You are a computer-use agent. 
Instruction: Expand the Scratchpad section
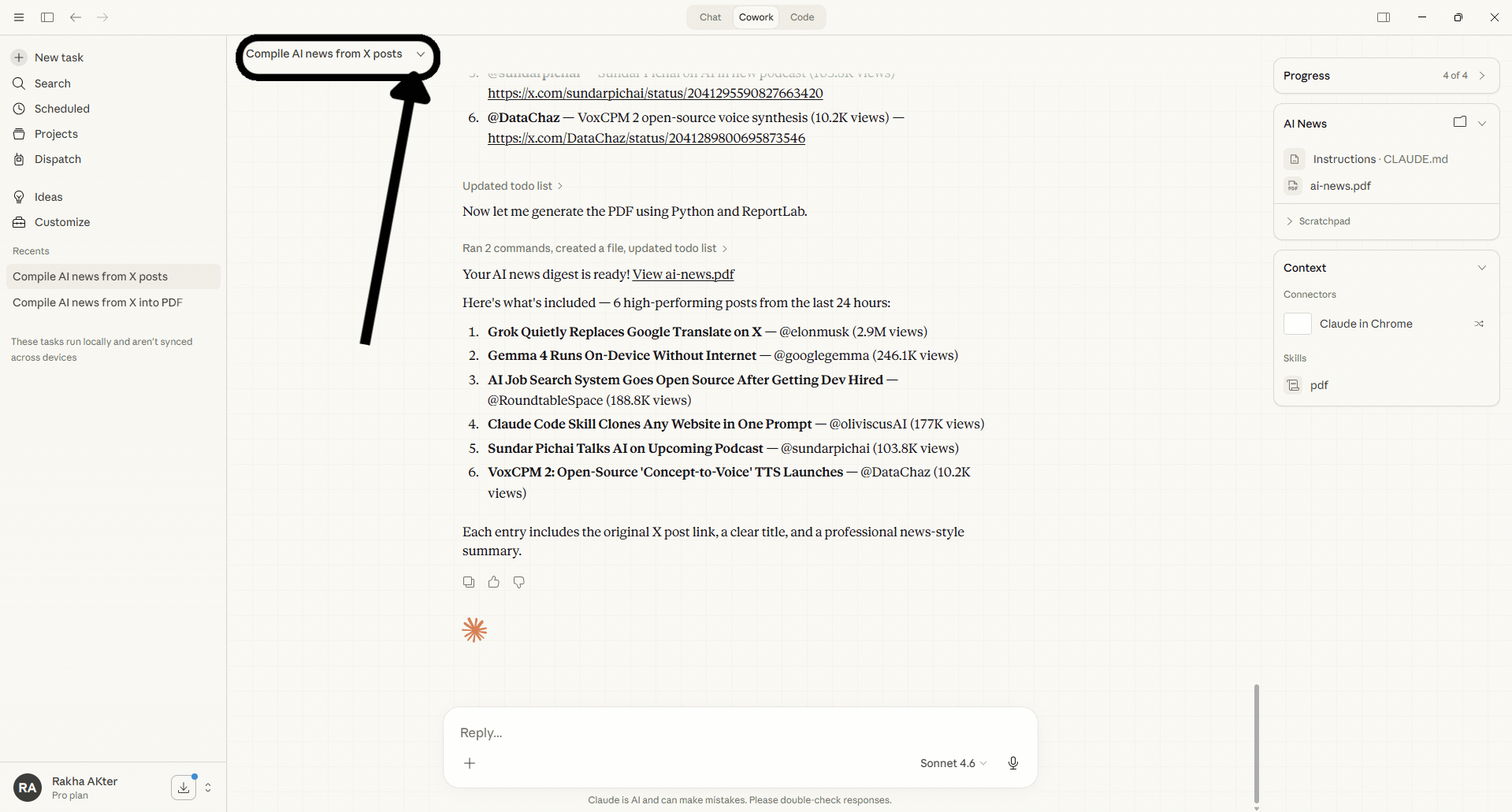pyautogui.click(x=1317, y=221)
